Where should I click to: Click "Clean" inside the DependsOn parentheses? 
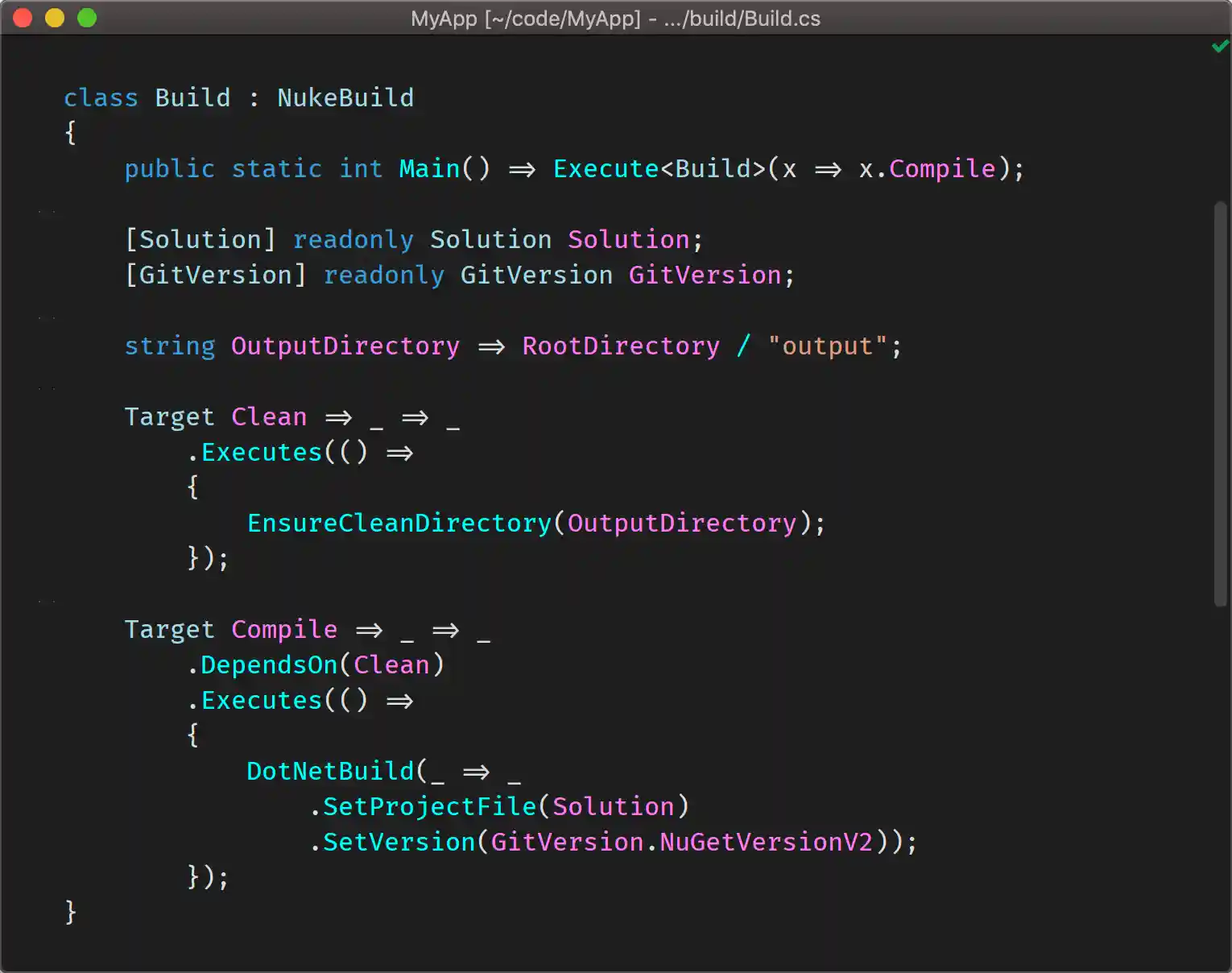coord(391,665)
